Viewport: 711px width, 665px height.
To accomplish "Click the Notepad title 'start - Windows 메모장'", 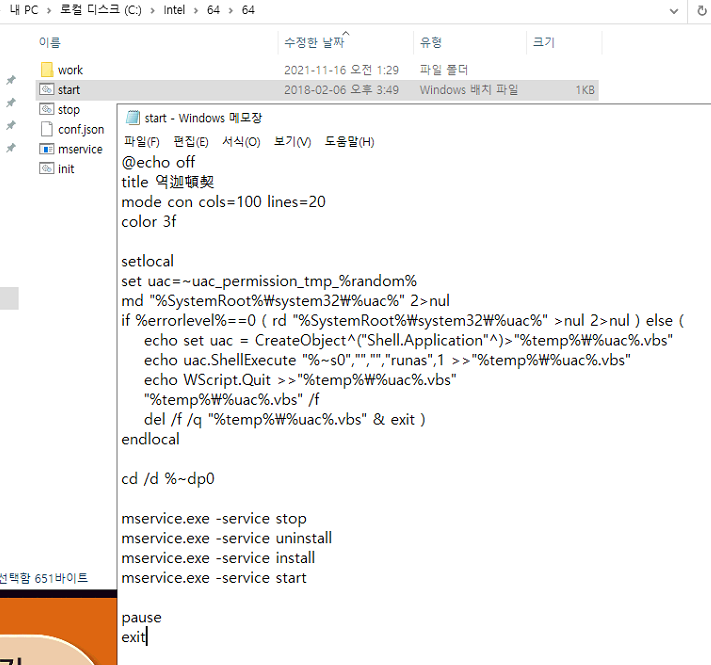I will point(203,118).
